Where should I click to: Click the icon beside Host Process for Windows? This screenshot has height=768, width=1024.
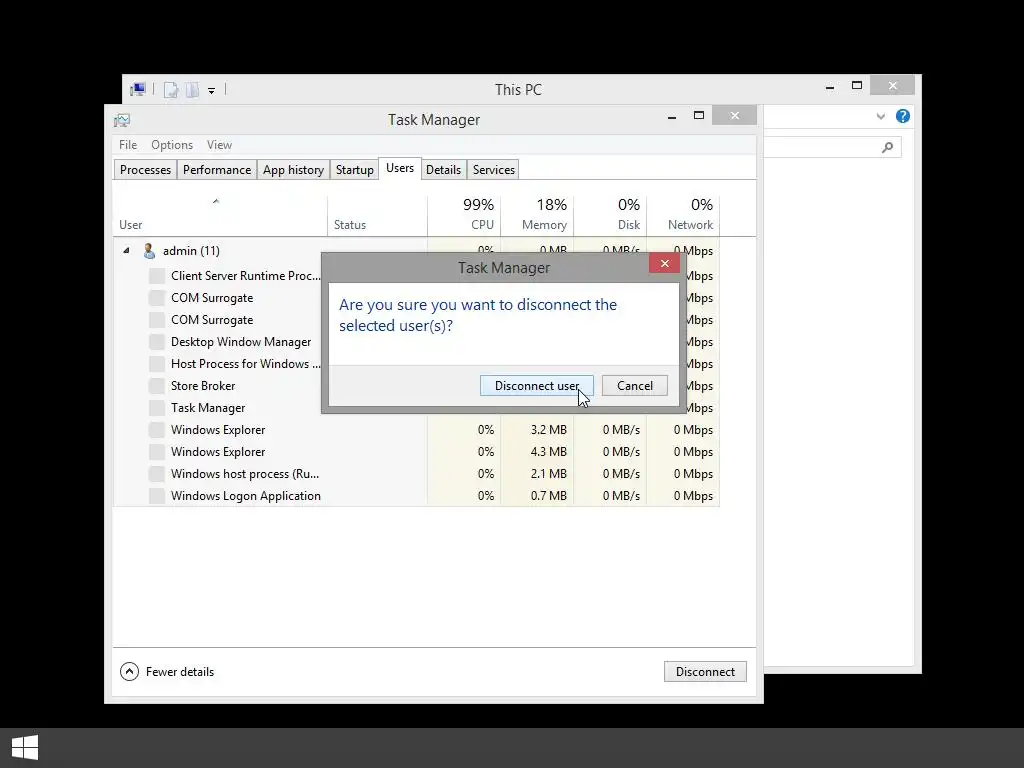[x=157, y=364]
